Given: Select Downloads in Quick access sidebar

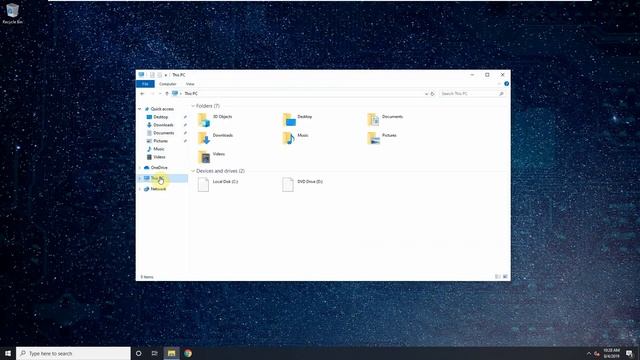Looking at the screenshot, I should tap(163, 125).
